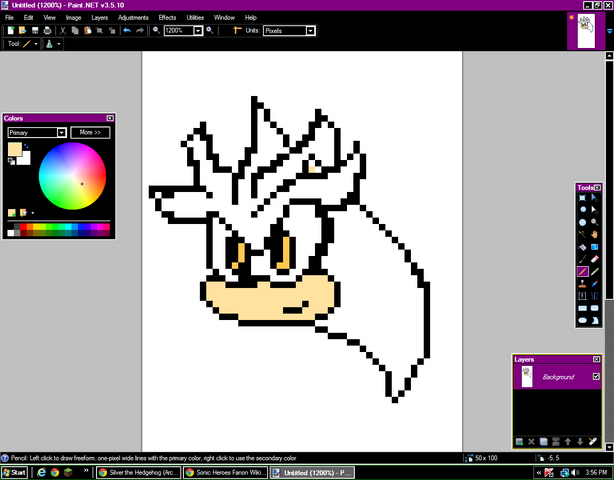The width and height of the screenshot is (614, 480).
Task: Select the Line/Curve tool
Action: tap(594, 296)
